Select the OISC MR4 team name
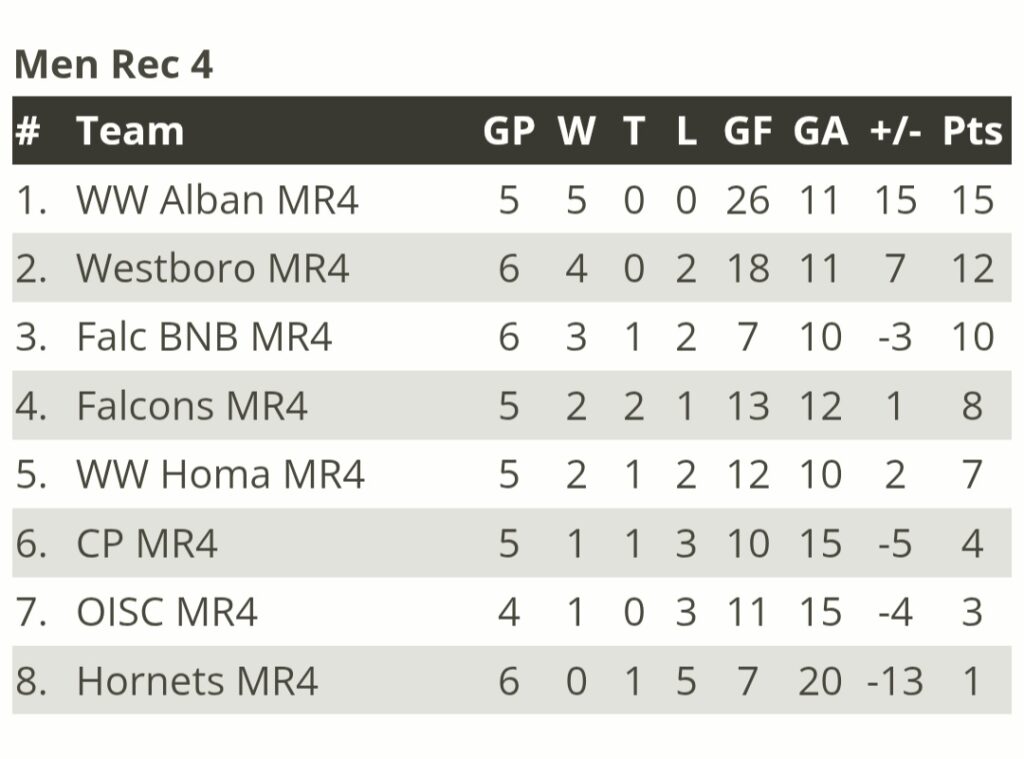Viewport: 1024px width, 759px height. tap(167, 612)
